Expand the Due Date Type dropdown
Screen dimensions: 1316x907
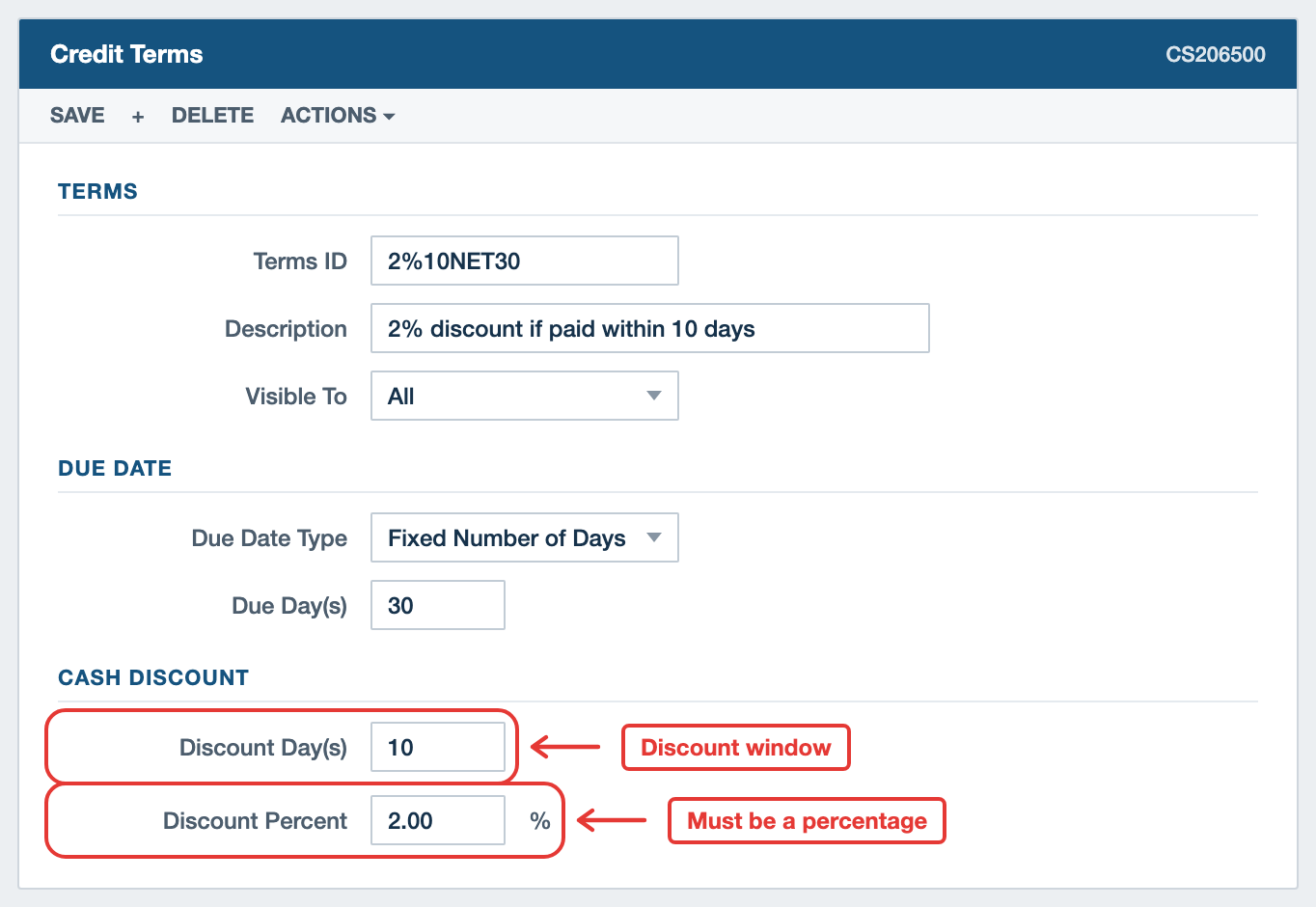[x=525, y=537]
